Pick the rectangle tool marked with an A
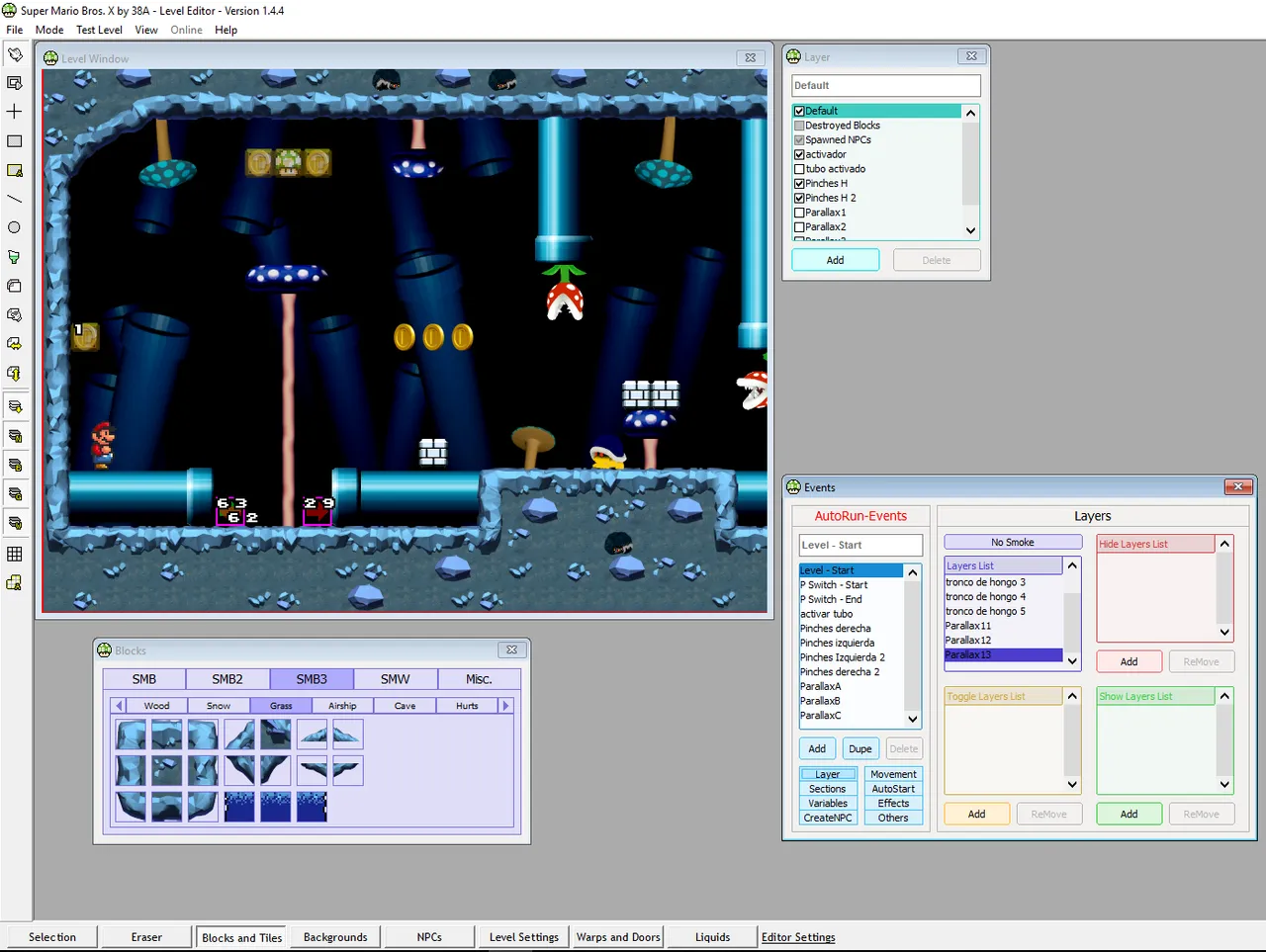 (15, 170)
